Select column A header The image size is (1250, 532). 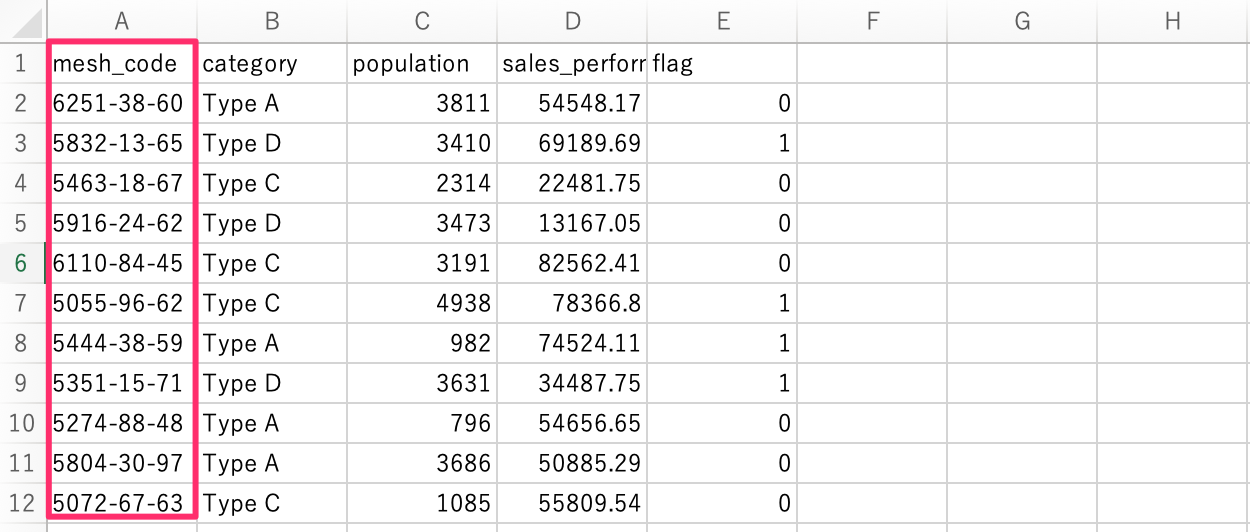(x=122, y=21)
